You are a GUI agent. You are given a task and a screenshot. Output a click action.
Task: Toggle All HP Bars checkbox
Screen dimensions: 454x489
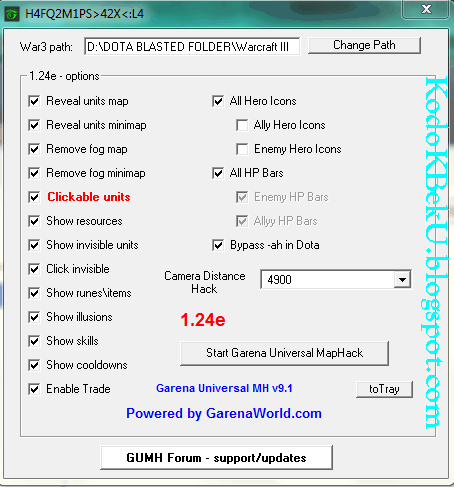pos(218,173)
